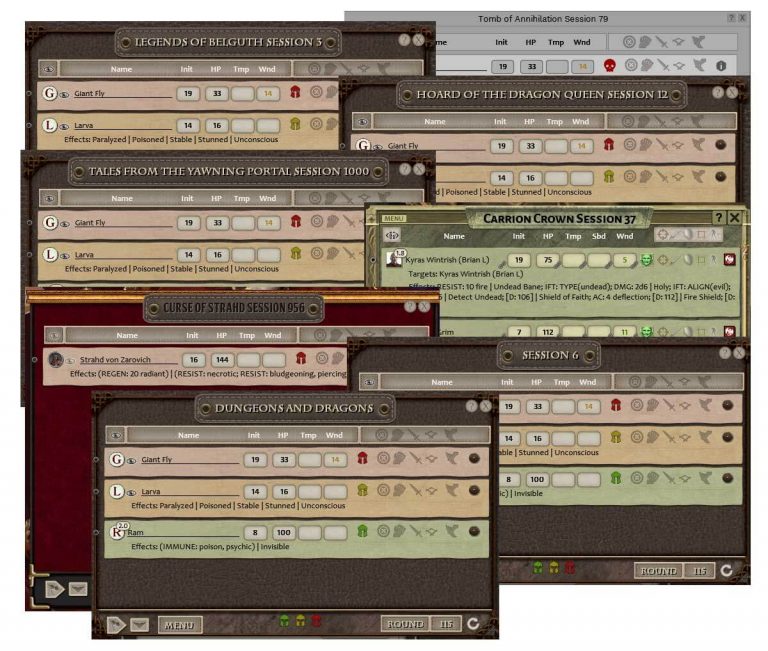The image size is (768, 651).
Task: Click Larva's Init value 14 in Dungeons and Dragons
Action: [255, 491]
